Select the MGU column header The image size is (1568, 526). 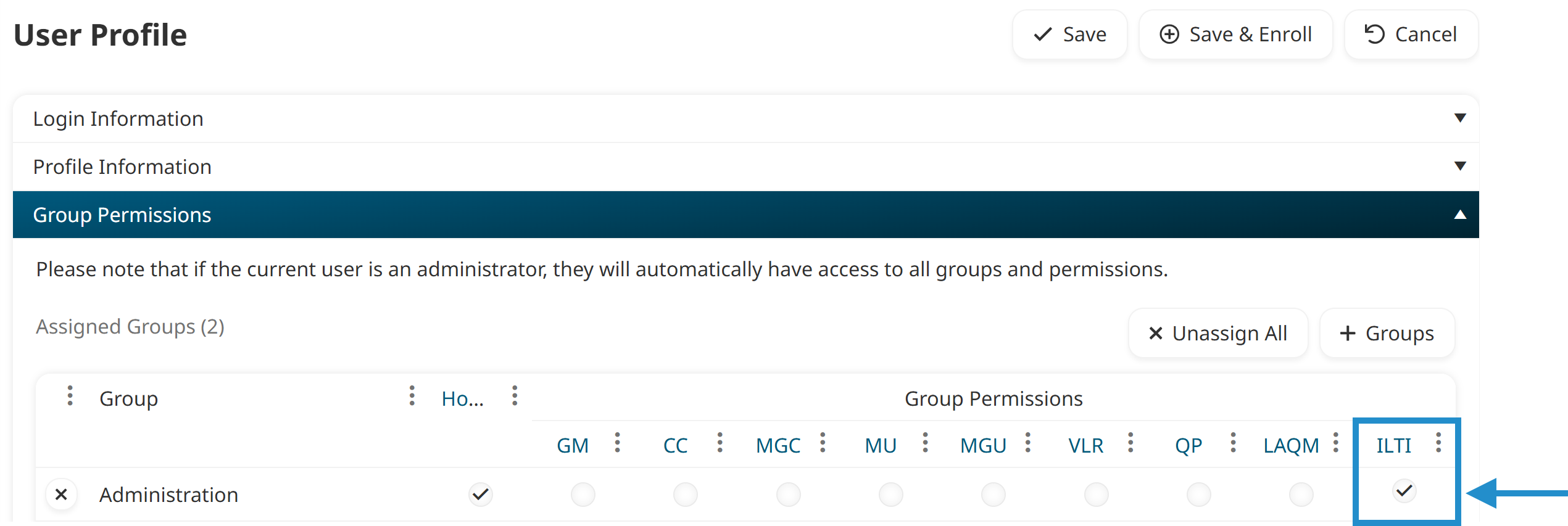click(x=983, y=444)
